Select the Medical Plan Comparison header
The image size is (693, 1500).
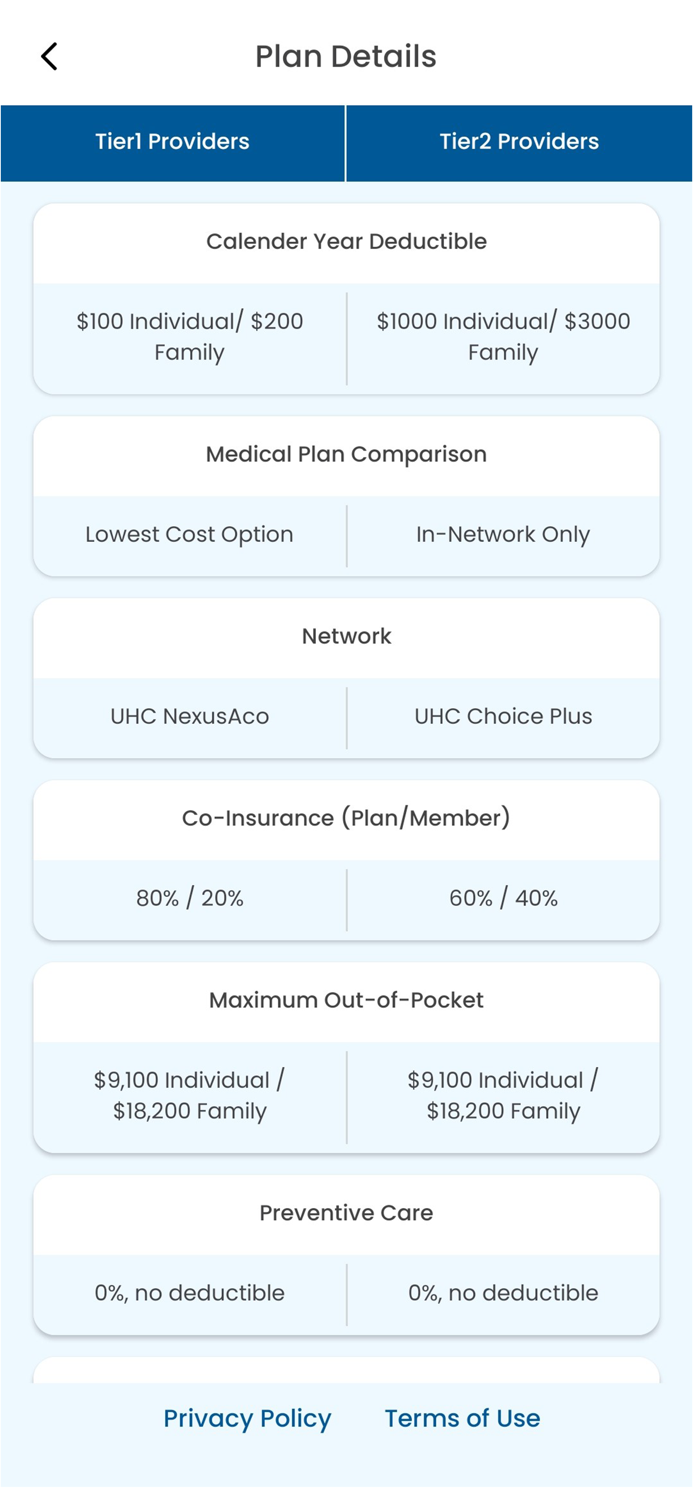point(346,454)
